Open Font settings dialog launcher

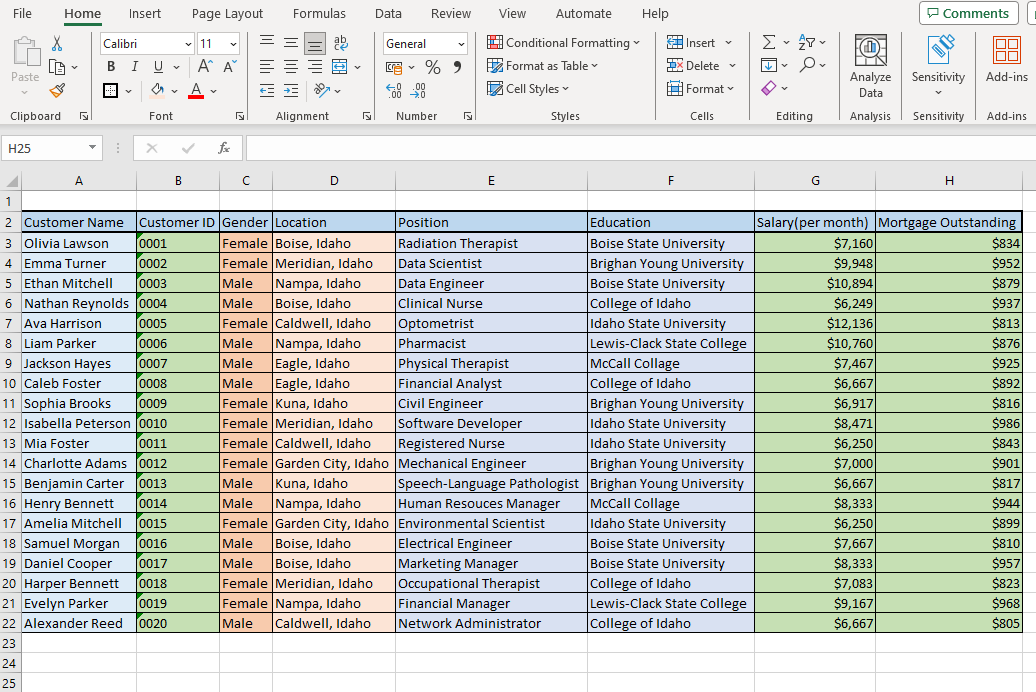point(239,116)
